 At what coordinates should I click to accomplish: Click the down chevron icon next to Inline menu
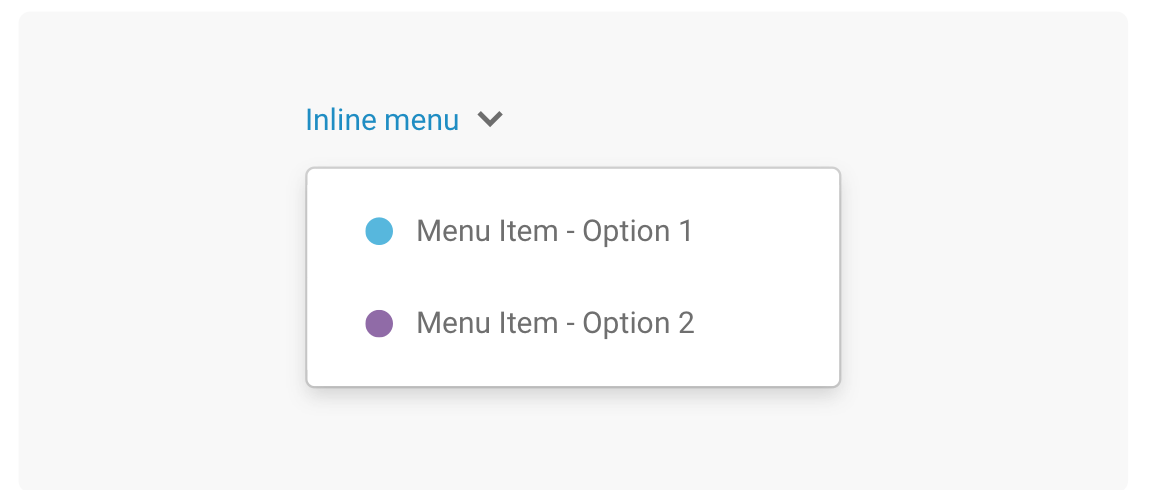[490, 118]
